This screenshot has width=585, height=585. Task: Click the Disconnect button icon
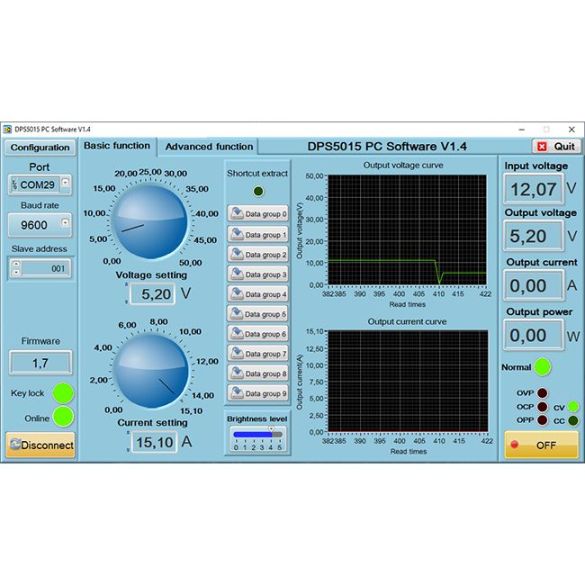point(16,444)
